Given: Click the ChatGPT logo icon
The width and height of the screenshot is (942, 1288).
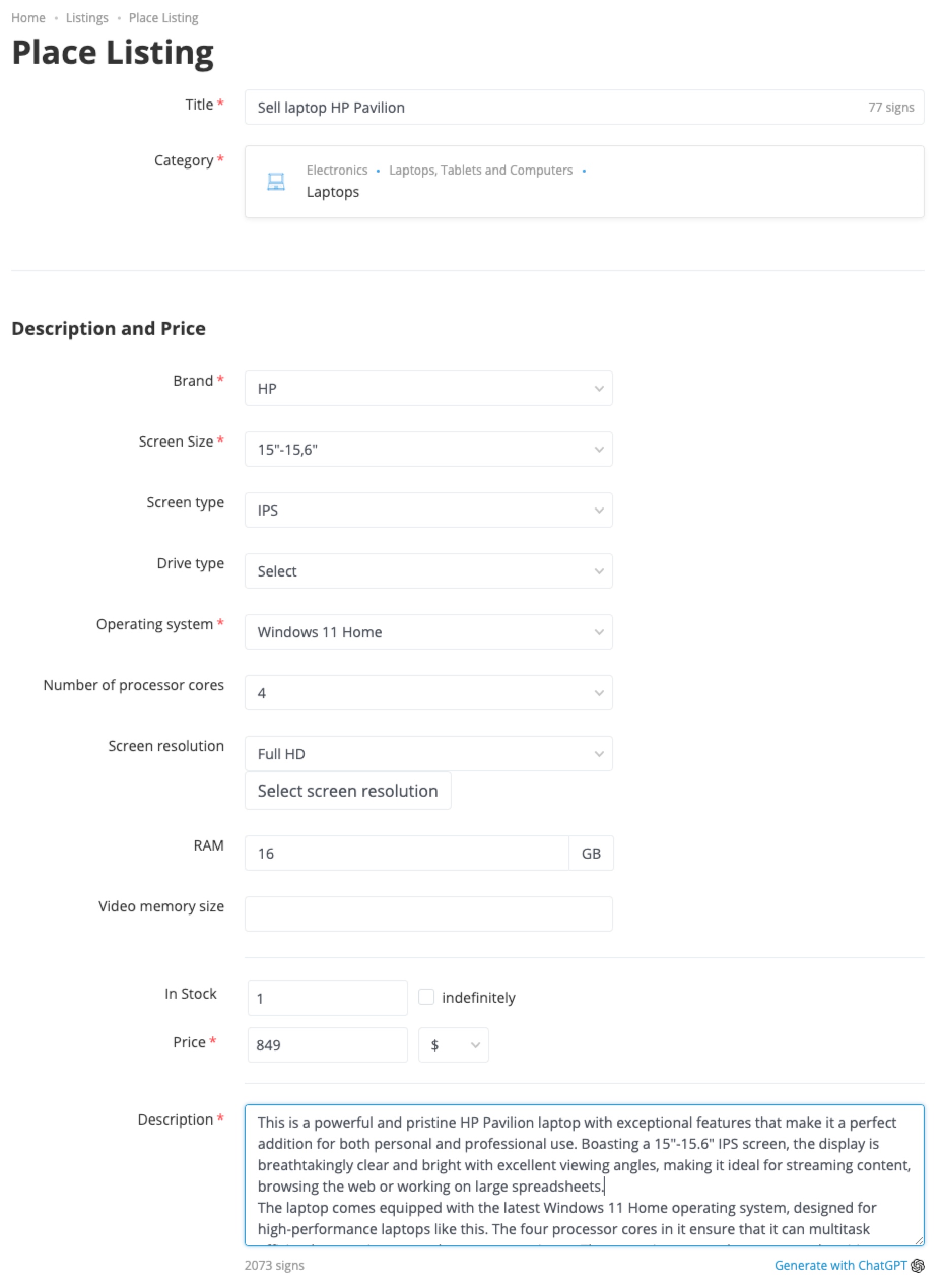Looking at the screenshot, I should [x=918, y=1265].
